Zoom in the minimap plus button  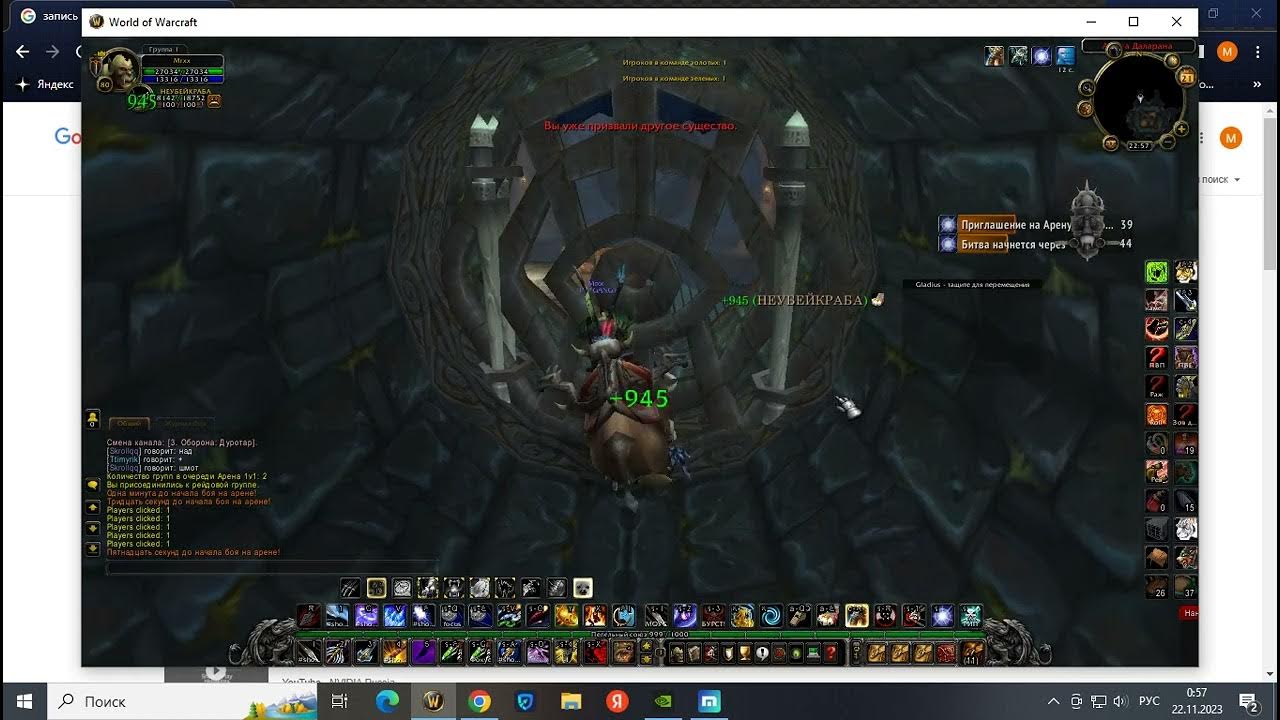coord(1182,128)
